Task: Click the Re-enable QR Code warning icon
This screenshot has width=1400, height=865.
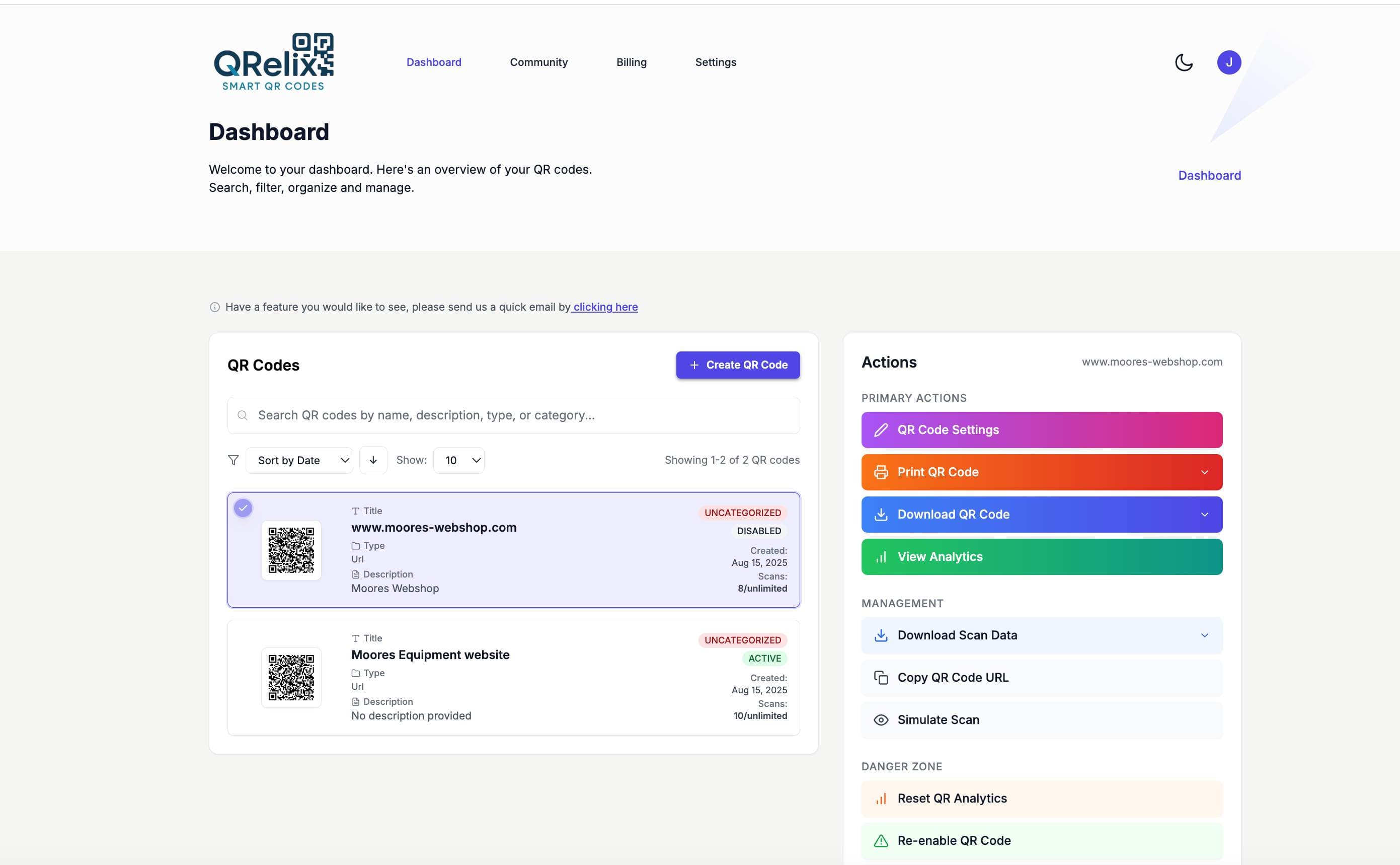Action: pyautogui.click(x=880, y=840)
